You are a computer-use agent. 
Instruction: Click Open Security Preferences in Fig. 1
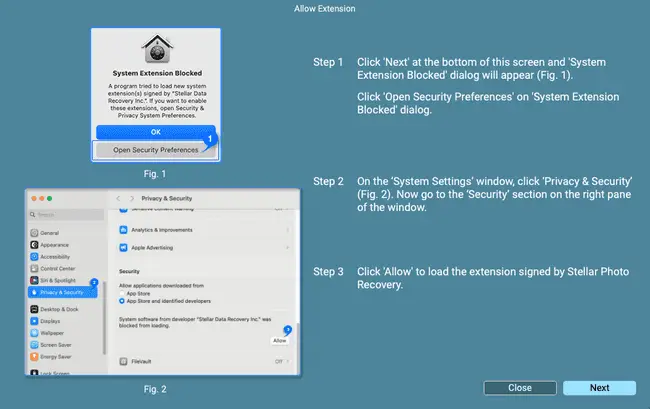[155, 150]
